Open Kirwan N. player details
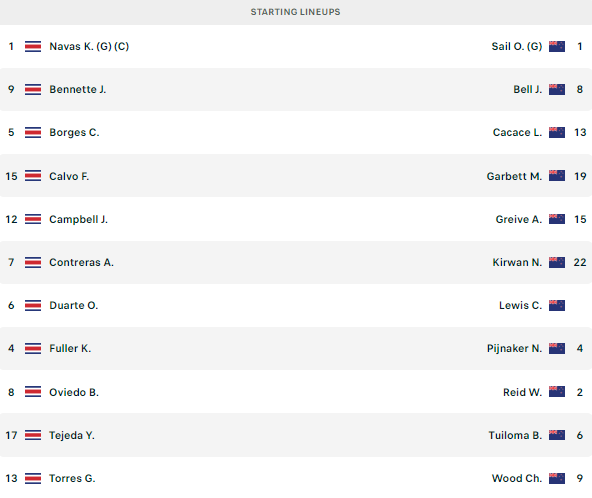This screenshot has width=592, height=498. 517,262
